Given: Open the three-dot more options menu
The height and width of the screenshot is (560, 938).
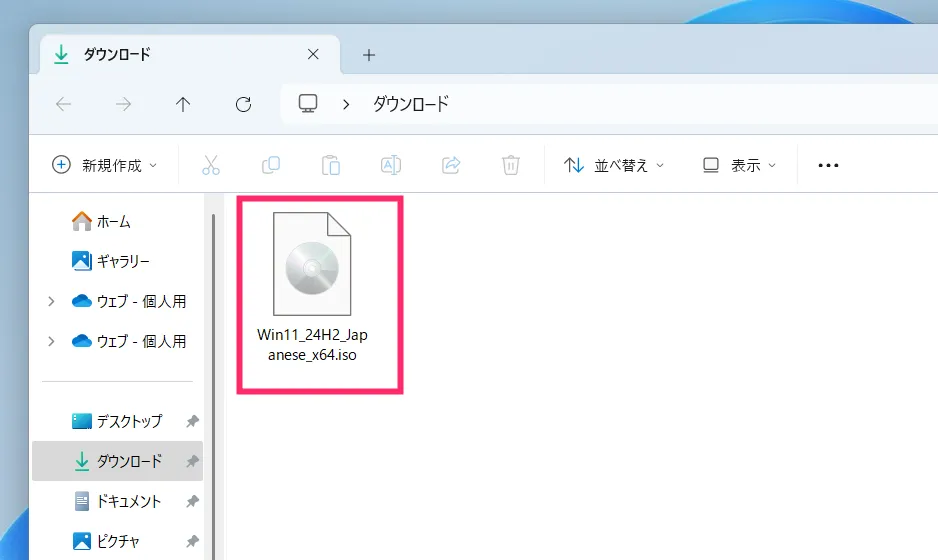Looking at the screenshot, I should point(829,165).
